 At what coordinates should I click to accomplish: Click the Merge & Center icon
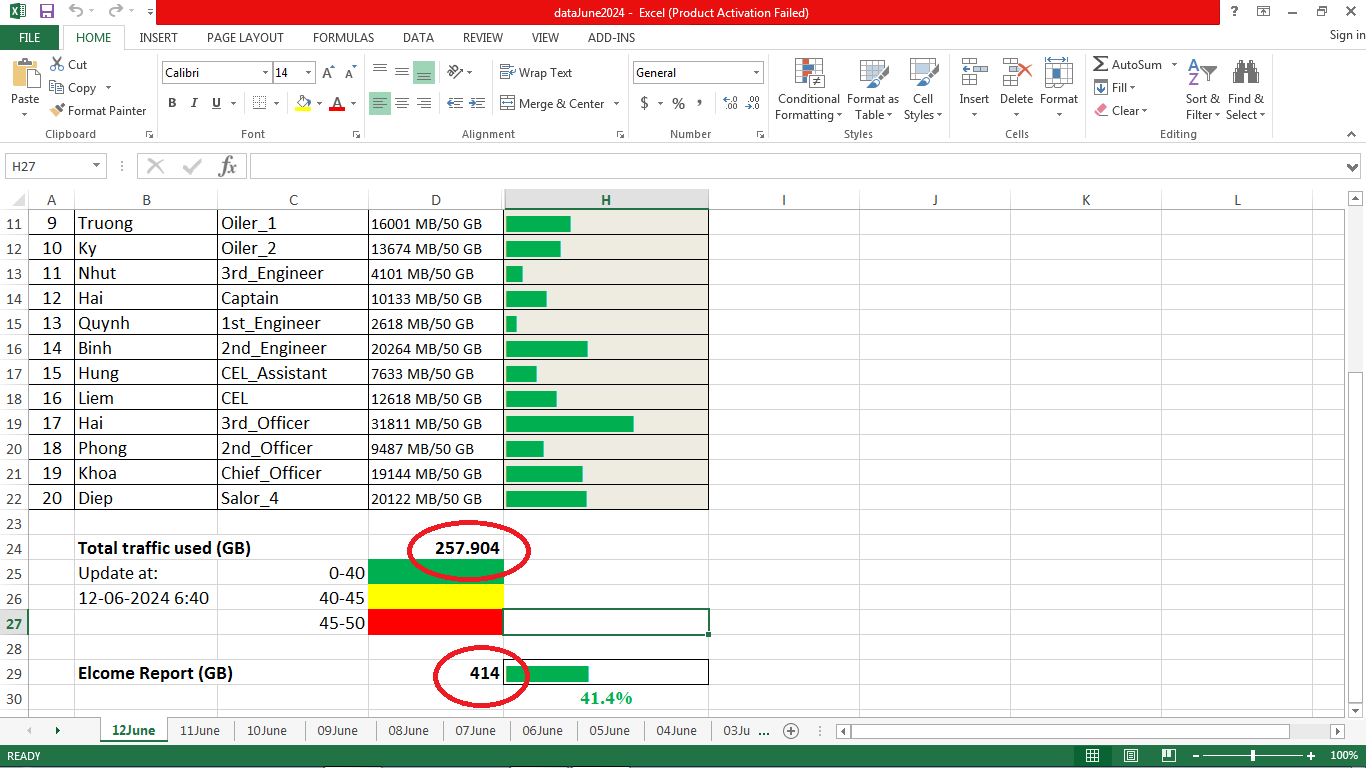(x=507, y=103)
